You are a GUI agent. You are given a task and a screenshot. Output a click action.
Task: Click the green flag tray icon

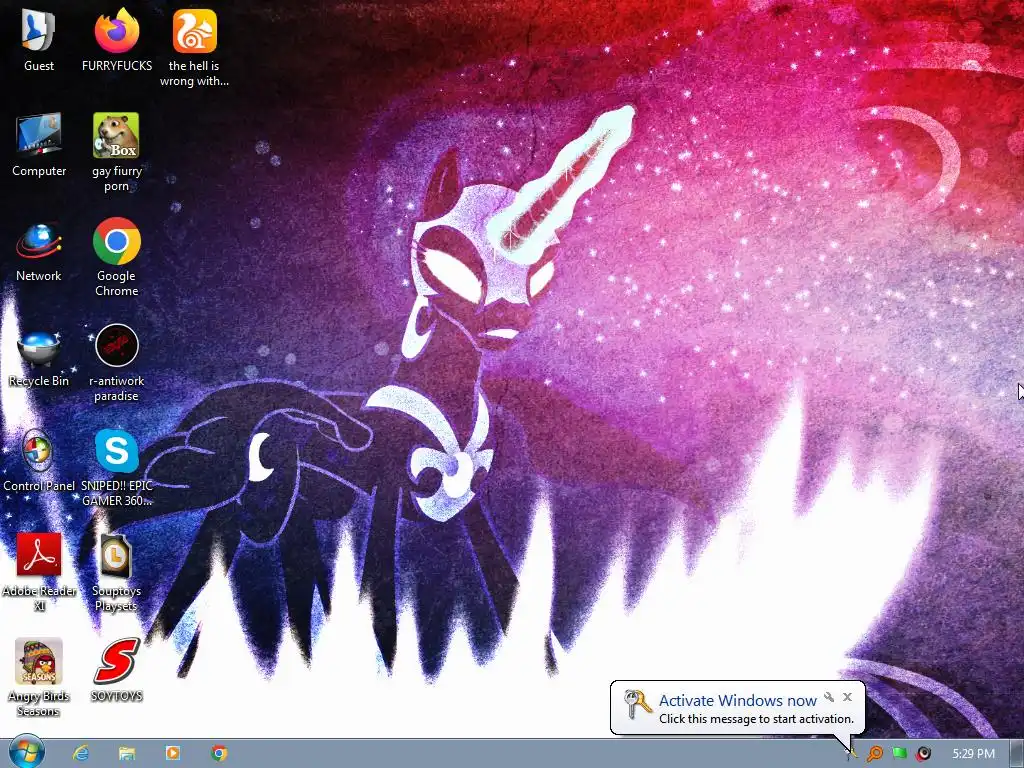[x=899, y=753]
